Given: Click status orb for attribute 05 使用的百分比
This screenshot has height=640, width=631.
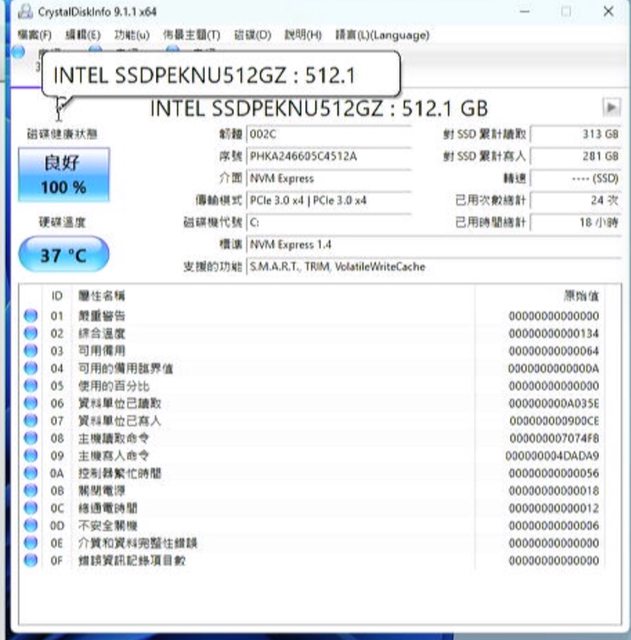Looking at the screenshot, I should 31,386.
